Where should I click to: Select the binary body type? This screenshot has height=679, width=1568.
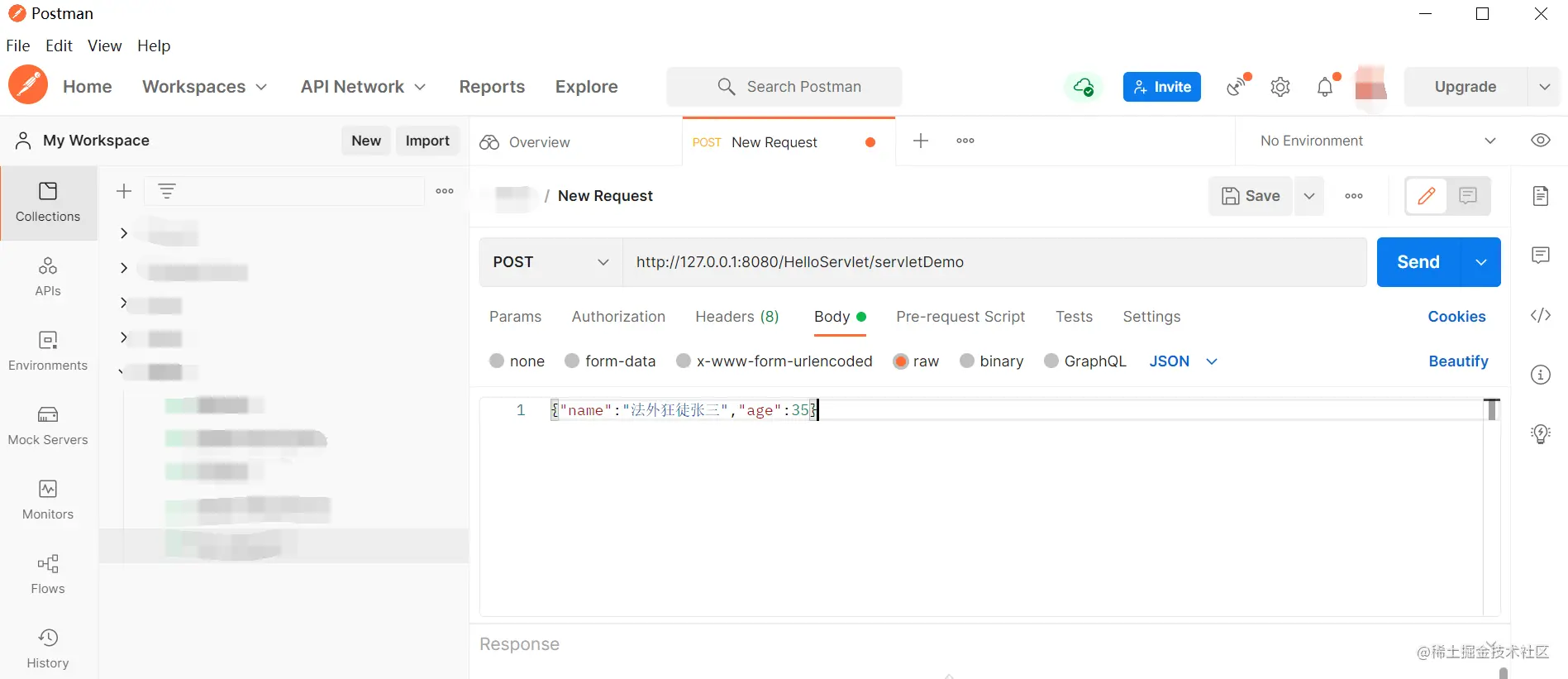tap(967, 361)
